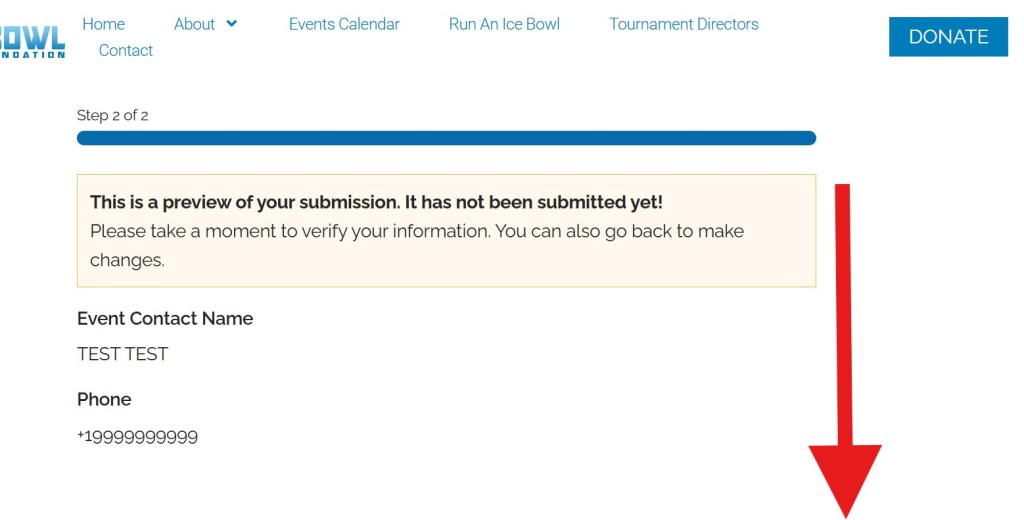Open the Contact page link
Screen dimensions: 1024x520
coord(126,50)
